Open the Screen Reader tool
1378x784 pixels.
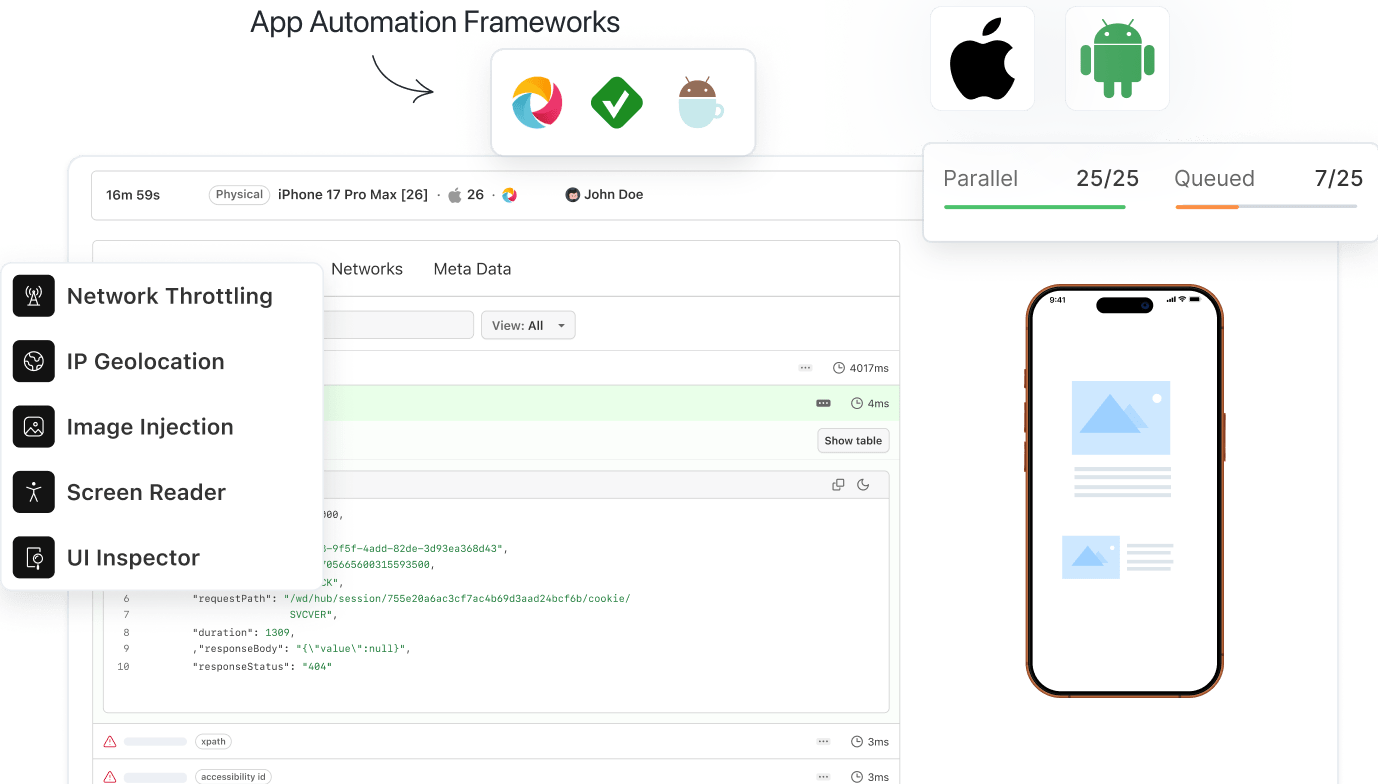click(x=145, y=492)
